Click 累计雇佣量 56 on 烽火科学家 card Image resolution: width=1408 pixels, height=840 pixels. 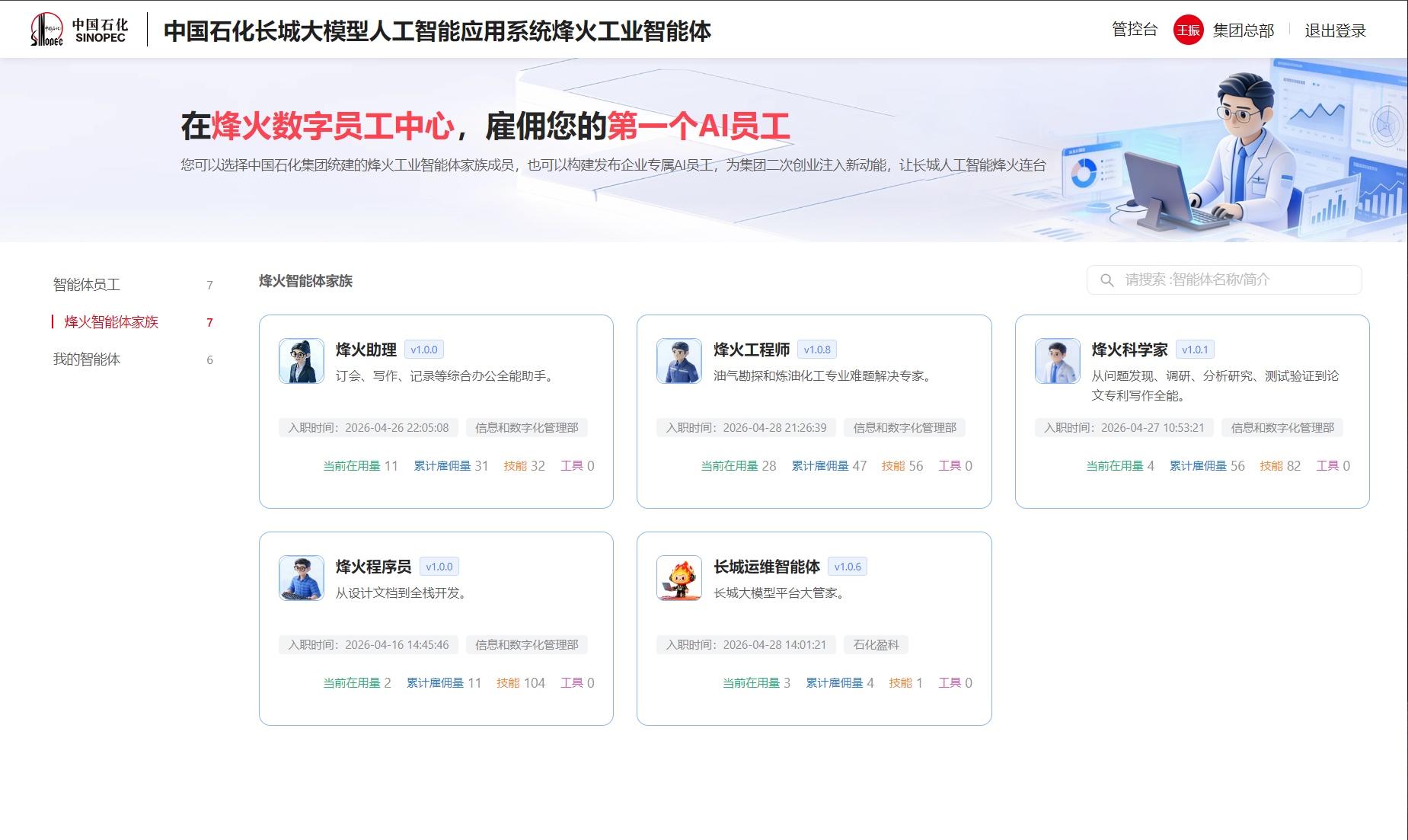[x=1207, y=466]
